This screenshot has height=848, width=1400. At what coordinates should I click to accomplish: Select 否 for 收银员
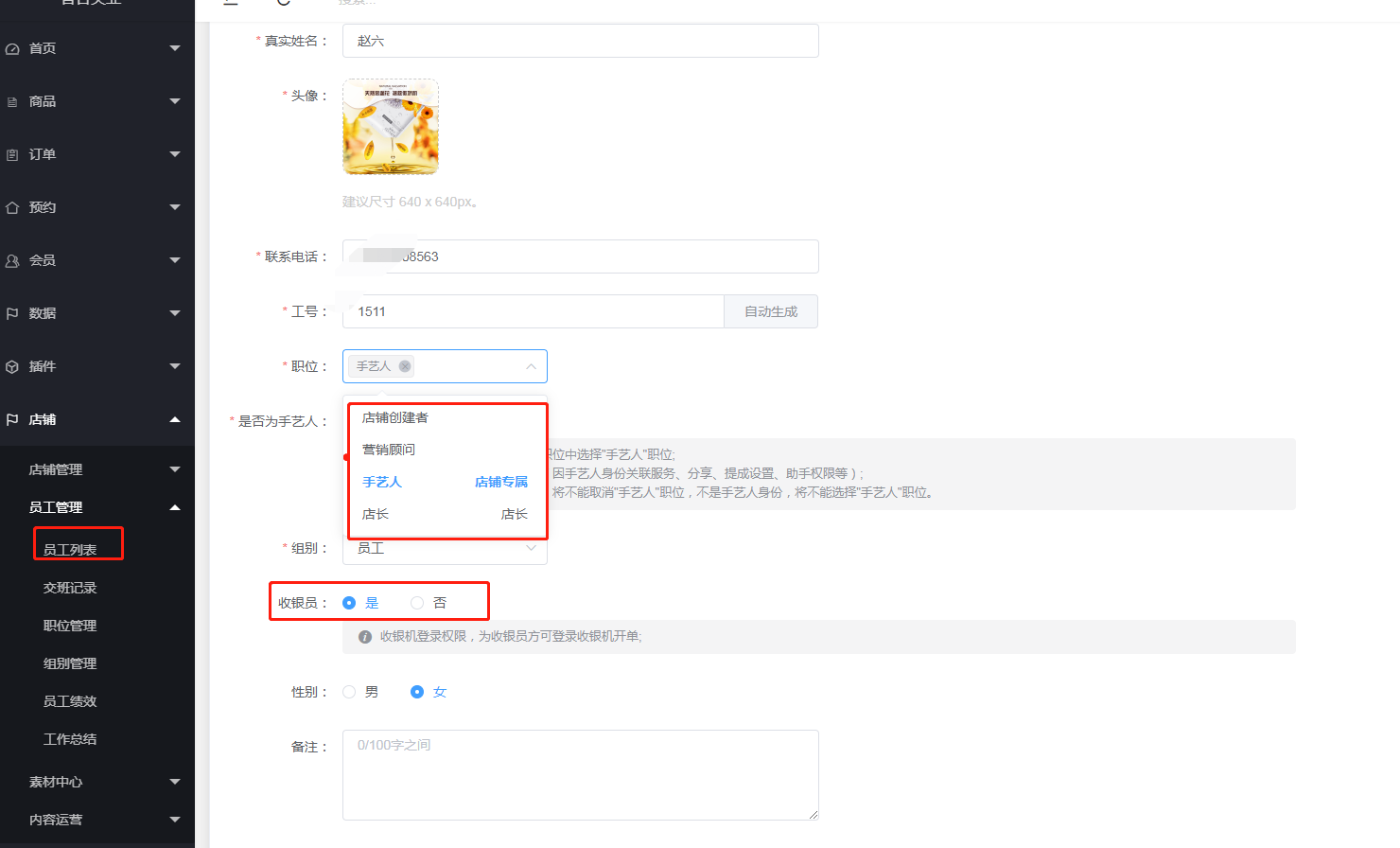(417, 603)
